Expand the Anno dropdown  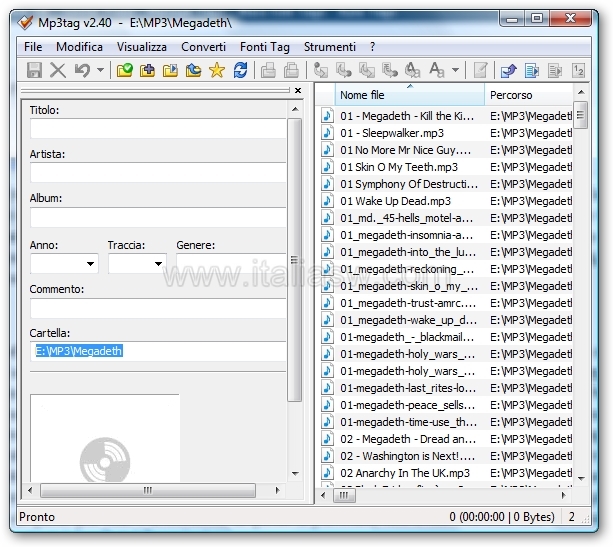[x=90, y=264]
